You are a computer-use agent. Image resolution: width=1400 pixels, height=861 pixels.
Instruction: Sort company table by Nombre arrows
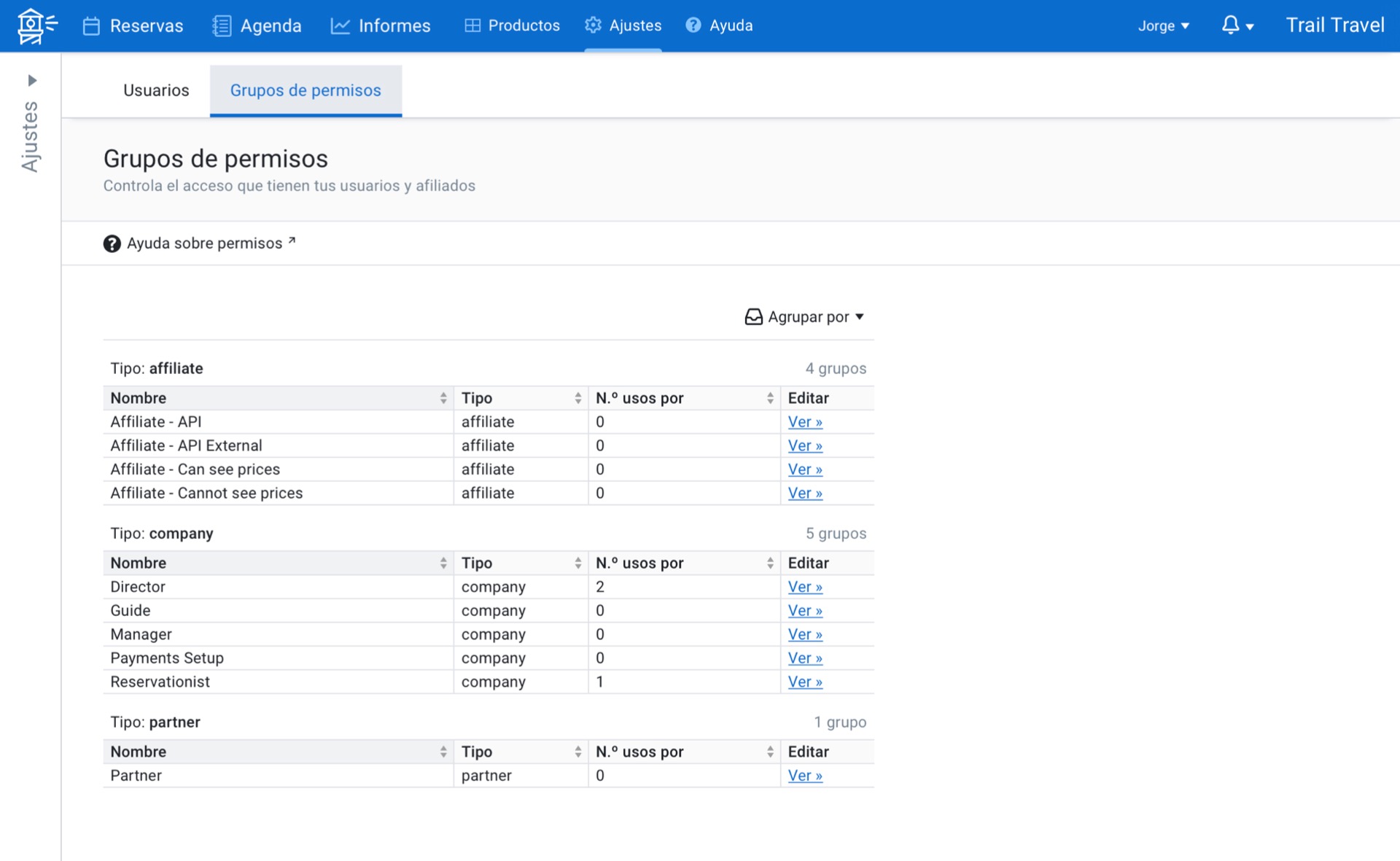tap(443, 563)
